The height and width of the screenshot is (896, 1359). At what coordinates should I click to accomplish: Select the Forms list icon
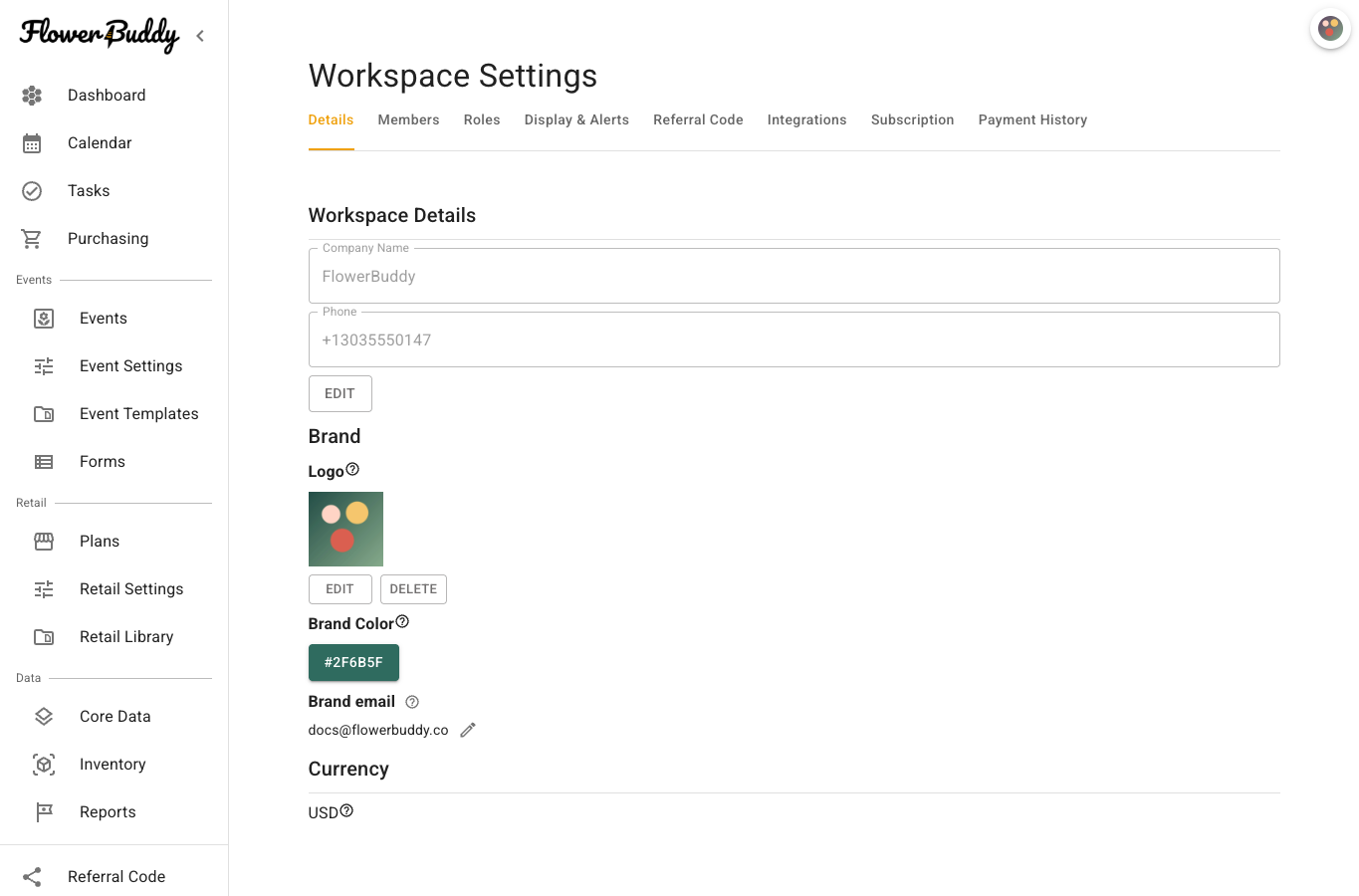[x=44, y=462]
